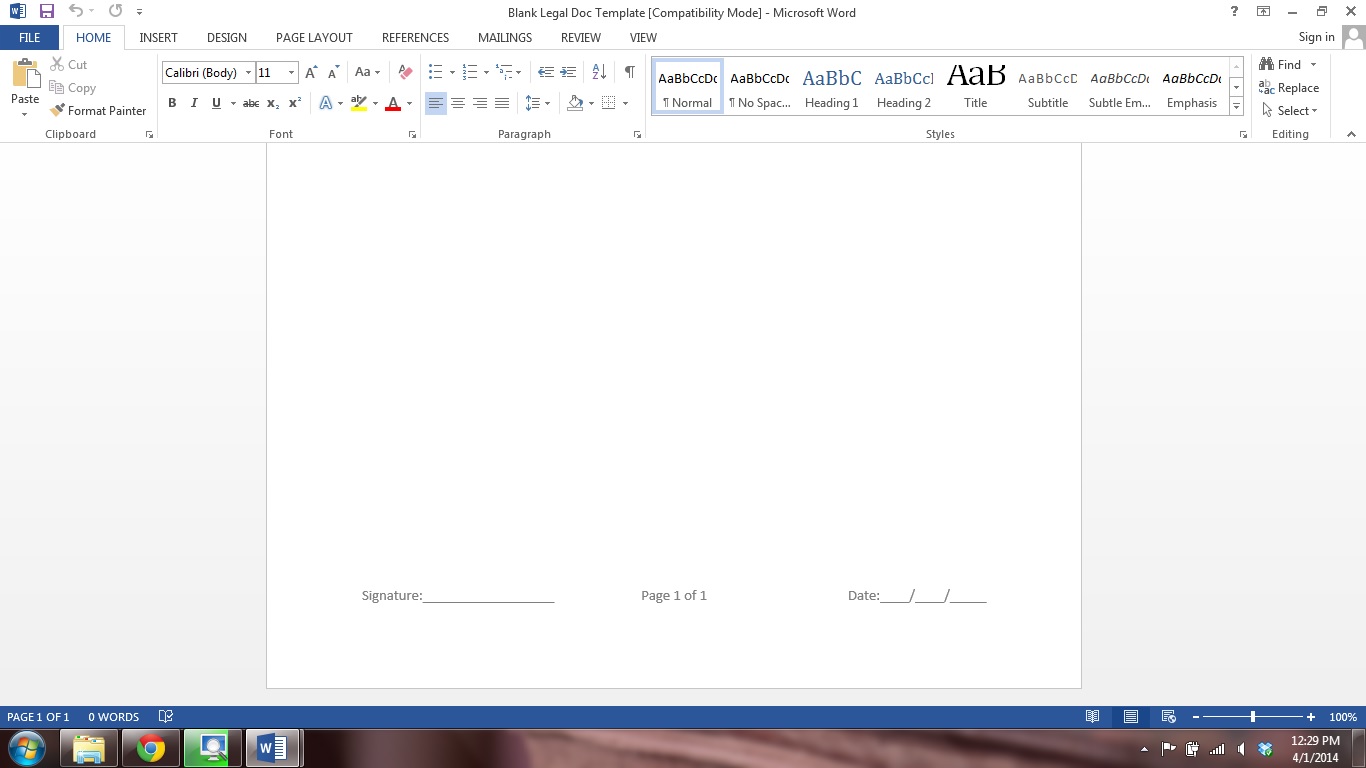The image size is (1366, 768).
Task: Open the Line Spacing dropdown
Action: [x=535, y=103]
